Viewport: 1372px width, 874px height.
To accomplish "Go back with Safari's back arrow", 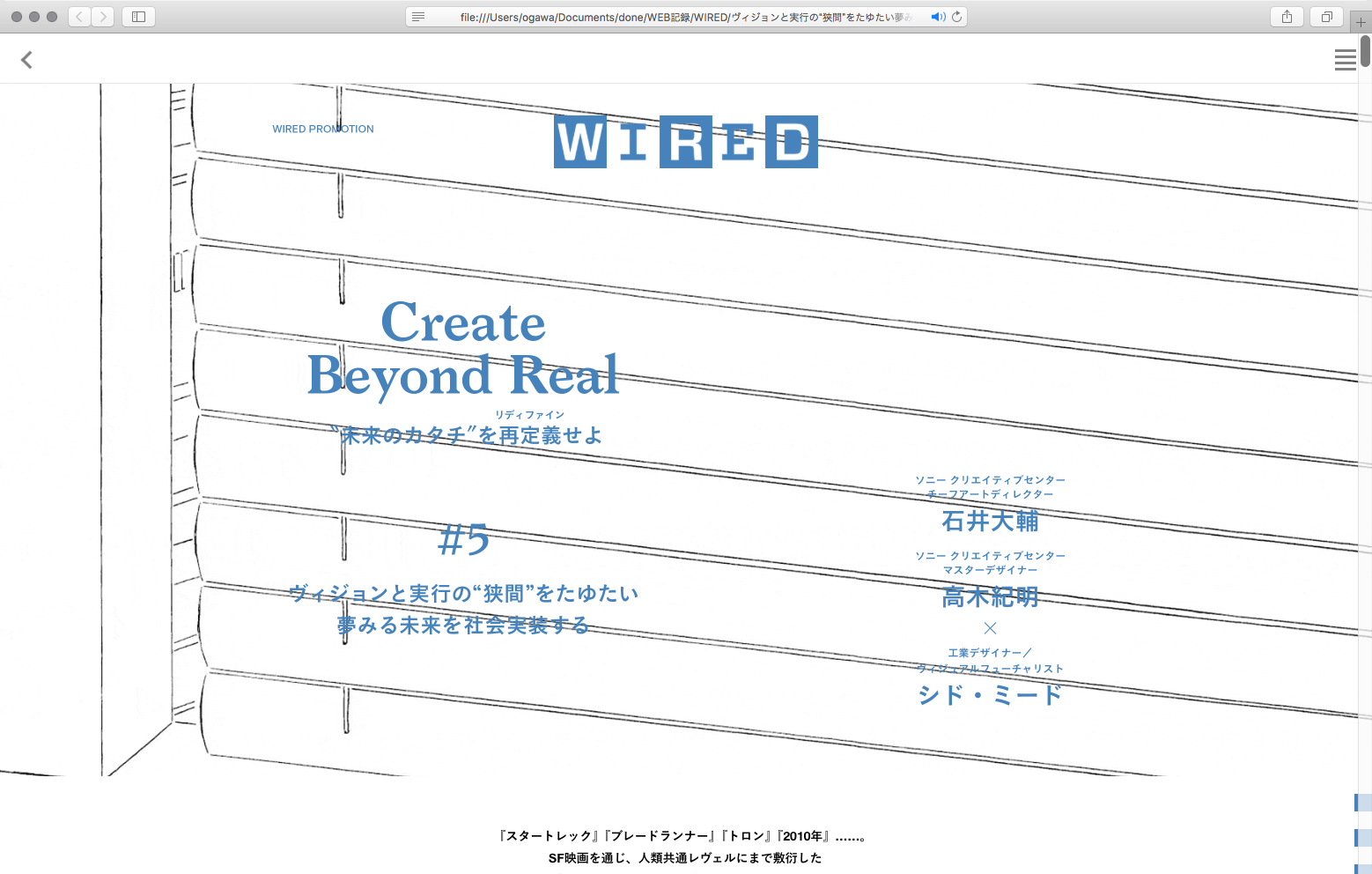I will click(80, 17).
